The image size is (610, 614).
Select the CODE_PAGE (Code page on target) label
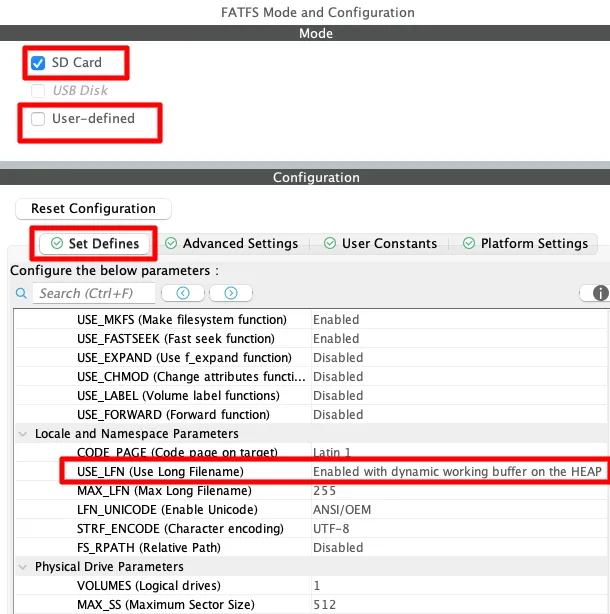[x=177, y=453]
